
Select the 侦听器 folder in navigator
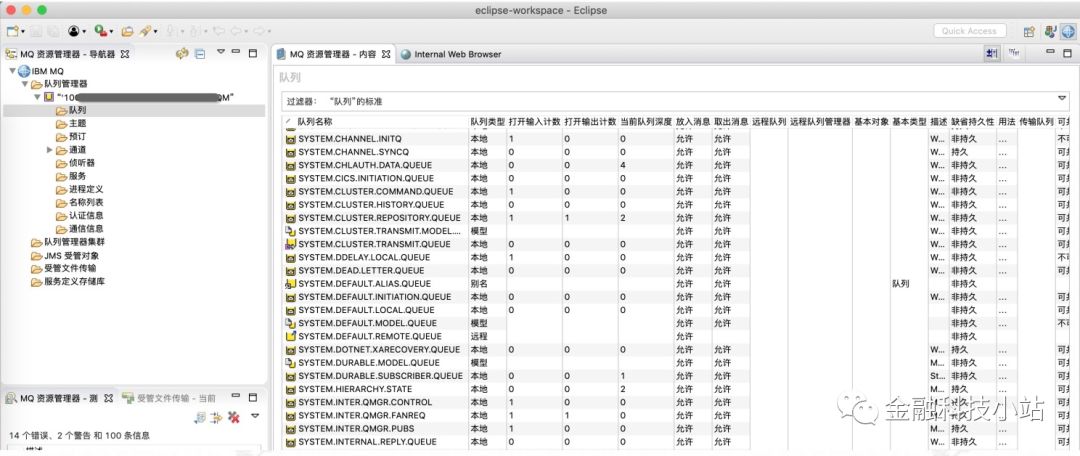[x=75, y=163]
